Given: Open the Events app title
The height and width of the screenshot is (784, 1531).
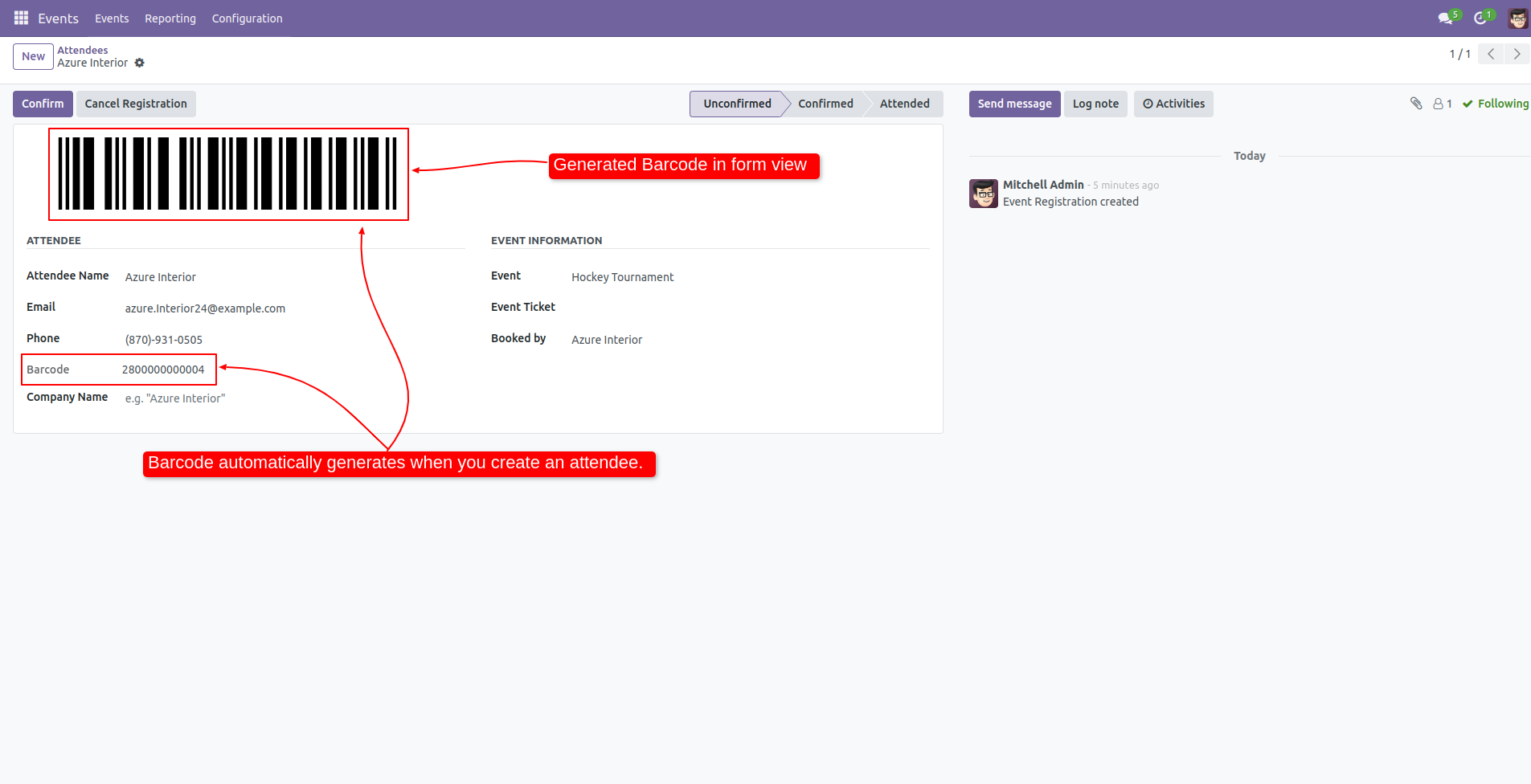Looking at the screenshot, I should [58, 18].
